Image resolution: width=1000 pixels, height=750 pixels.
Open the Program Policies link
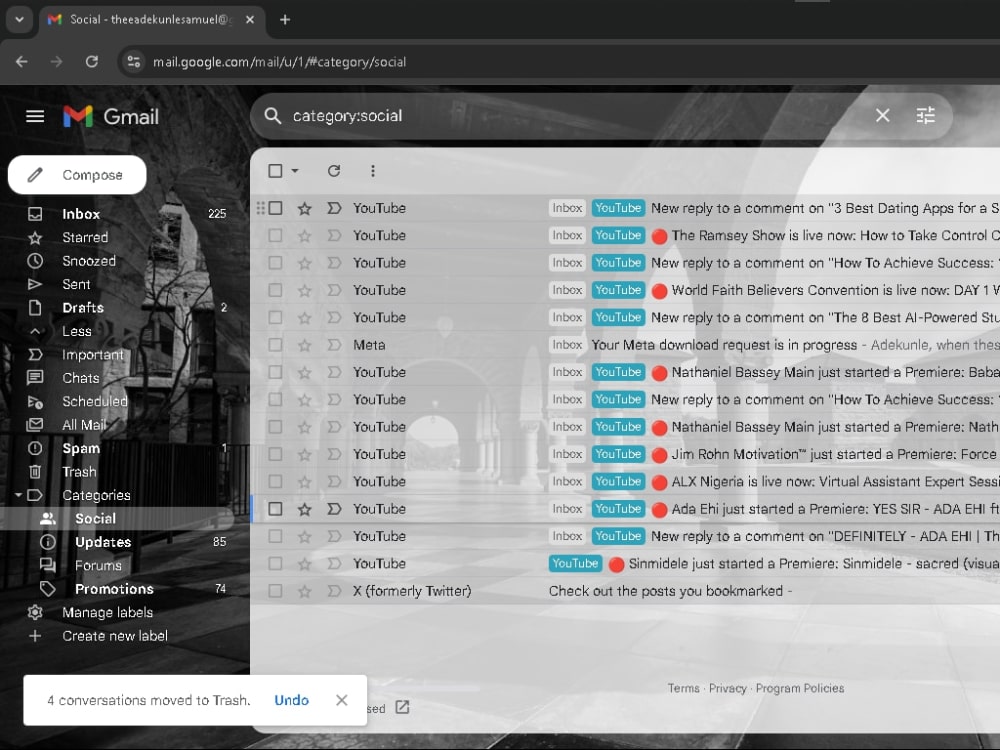(800, 688)
